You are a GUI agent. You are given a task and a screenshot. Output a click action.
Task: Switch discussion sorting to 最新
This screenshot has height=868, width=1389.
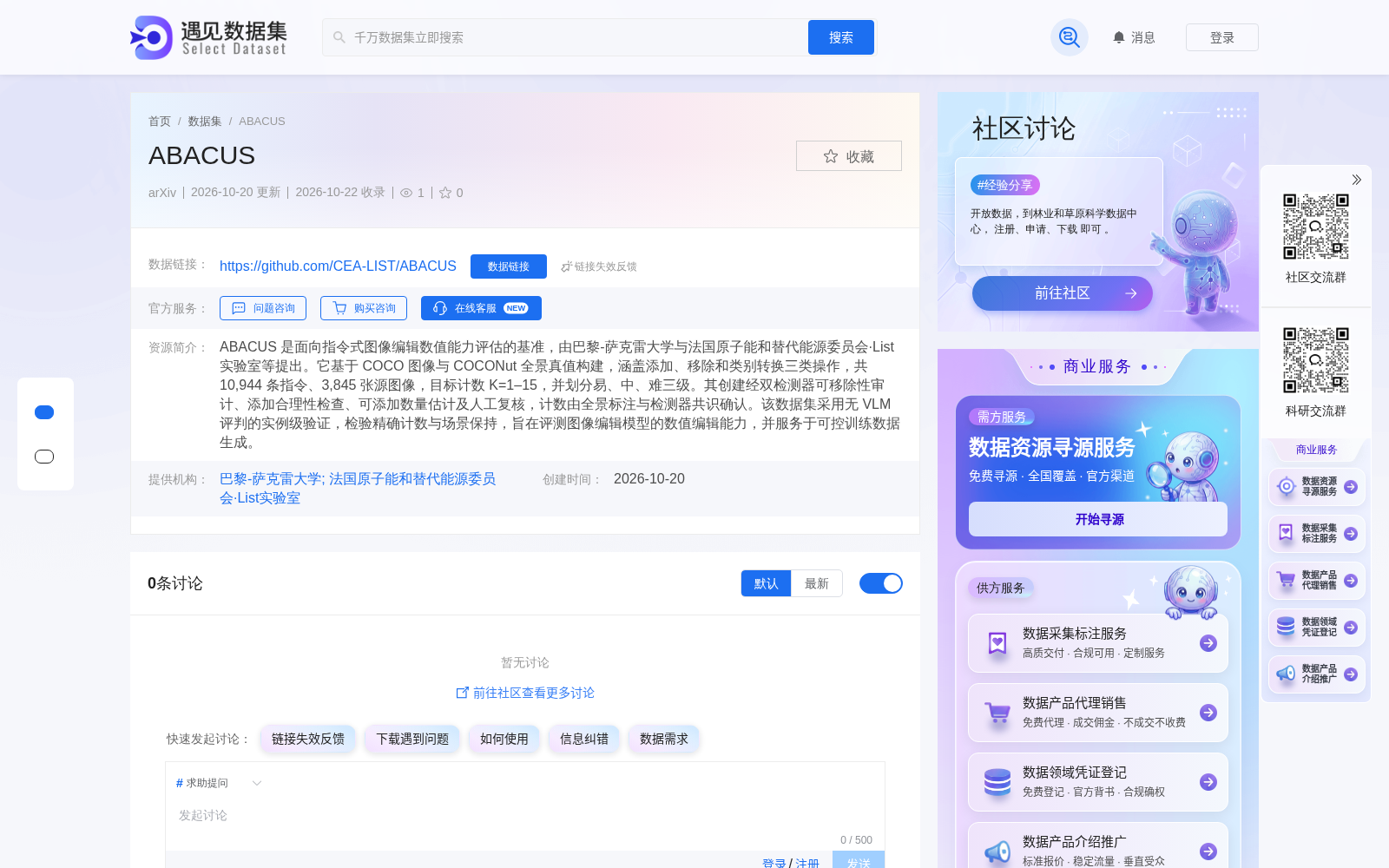click(x=817, y=583)
